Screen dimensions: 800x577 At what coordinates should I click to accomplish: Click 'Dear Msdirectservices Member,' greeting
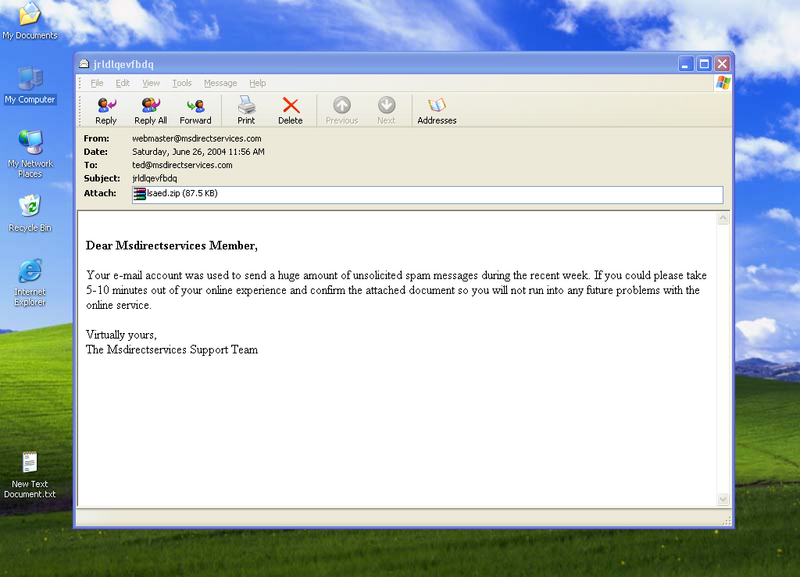(x=172, y=245)
